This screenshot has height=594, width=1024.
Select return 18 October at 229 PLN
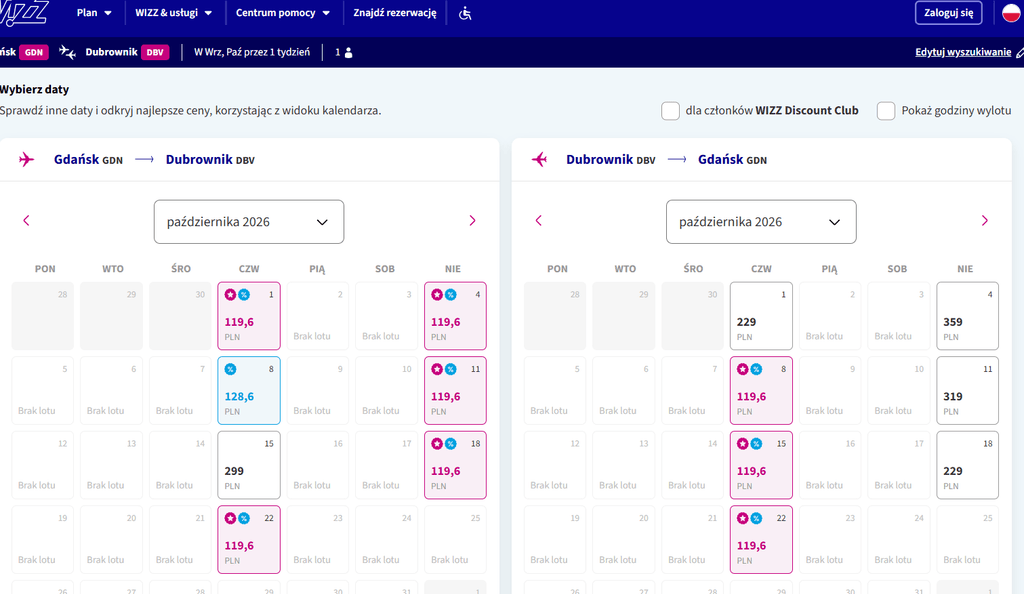pyautogui.click(x=967, y=465)
